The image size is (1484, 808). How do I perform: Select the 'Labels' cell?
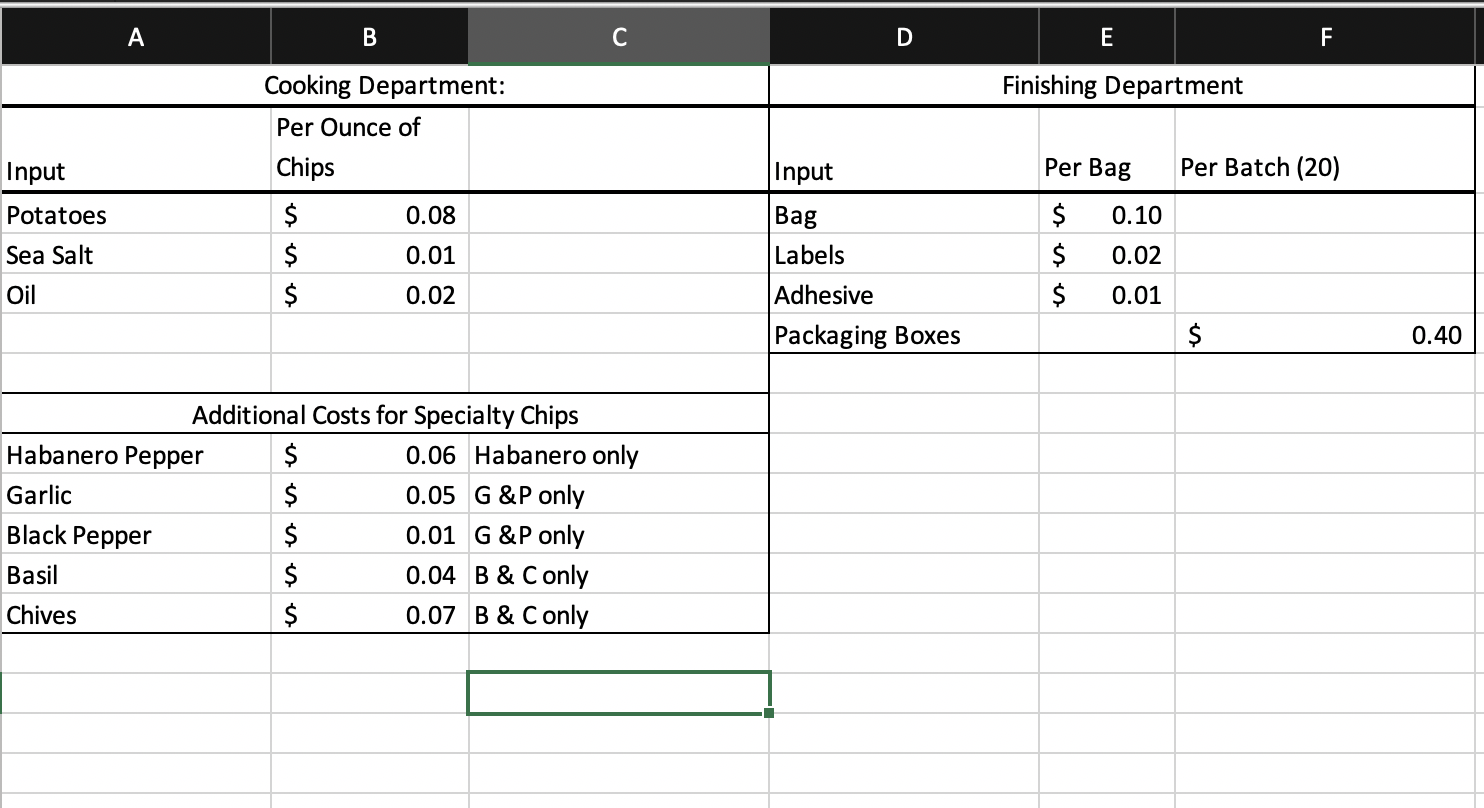(904, 255)
